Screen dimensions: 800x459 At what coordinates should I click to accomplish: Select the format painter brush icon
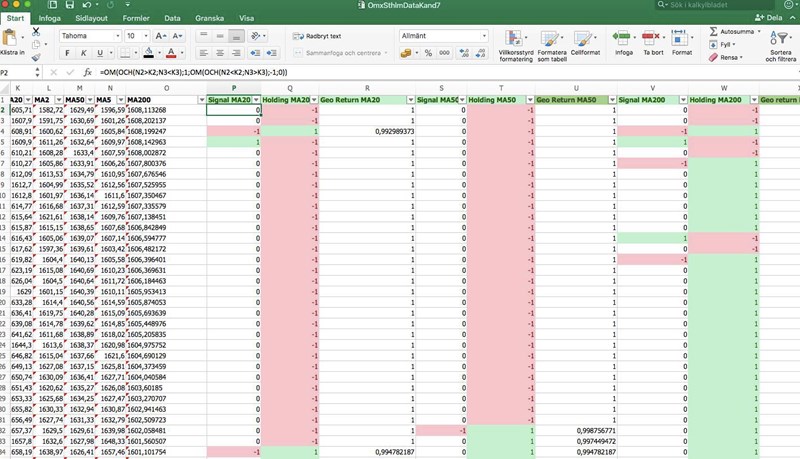click(37, 57)
